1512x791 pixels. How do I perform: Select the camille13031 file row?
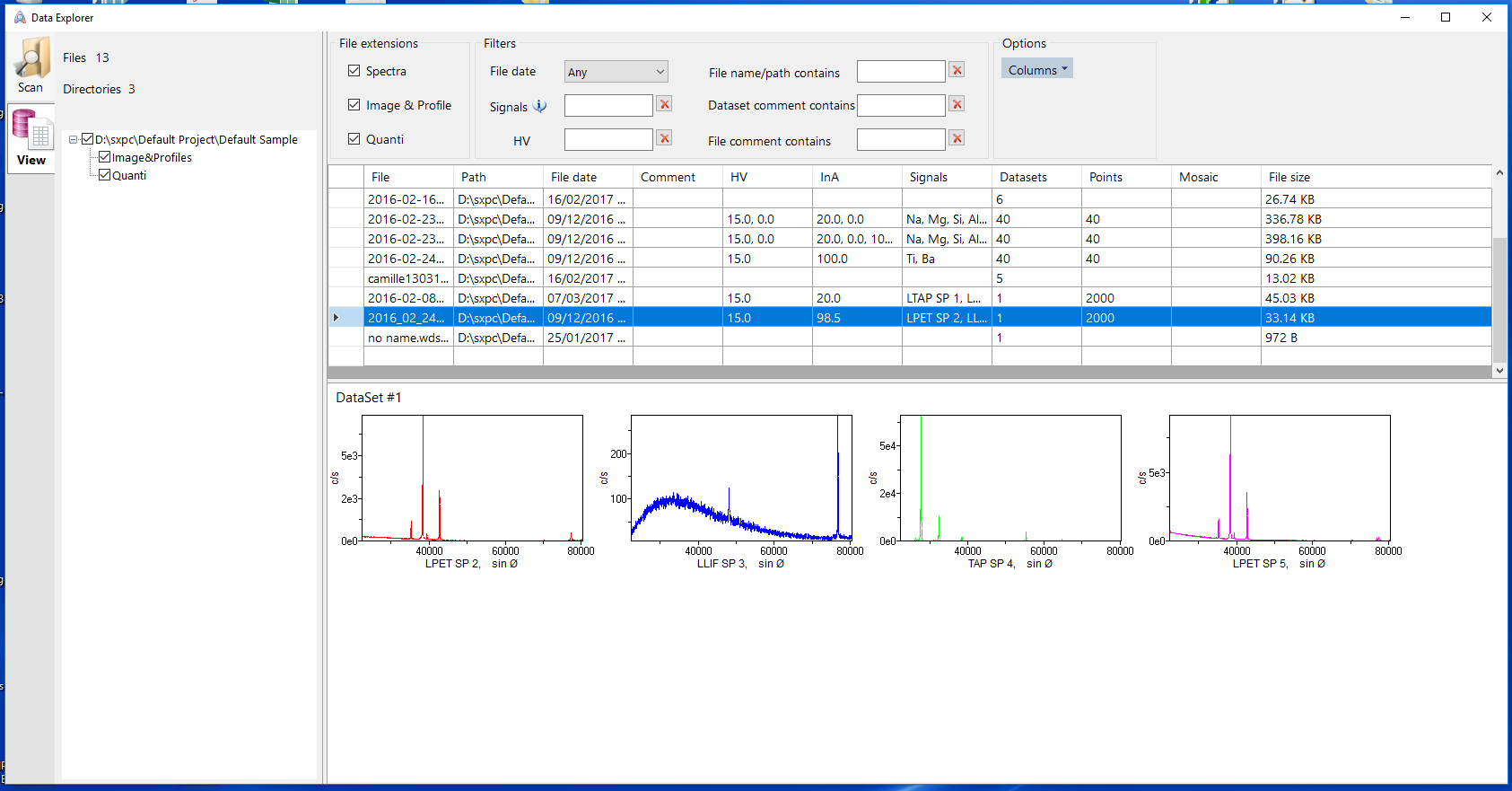pyautogui.click(x=407, y=278)
